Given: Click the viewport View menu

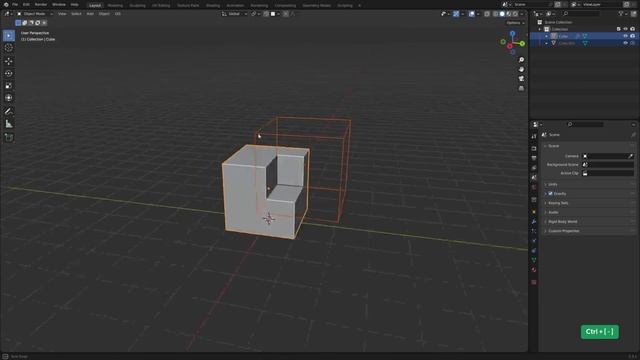Looking at the screenshot, I should 62,14.
